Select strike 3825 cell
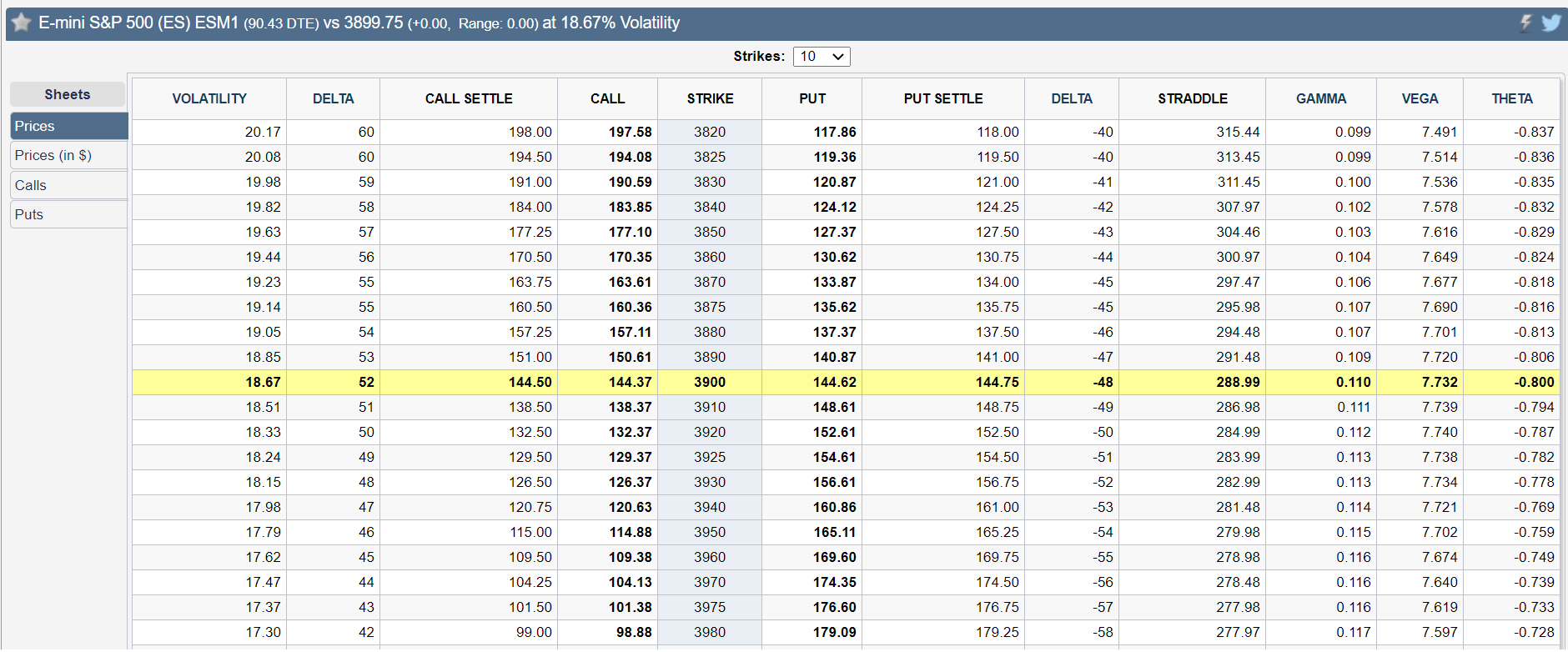 pos(710,157)
